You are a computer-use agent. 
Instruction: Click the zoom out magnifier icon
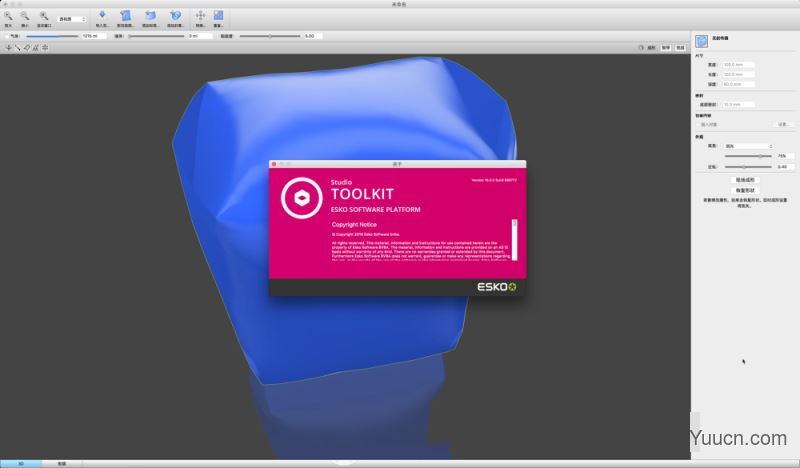point(24,16)
